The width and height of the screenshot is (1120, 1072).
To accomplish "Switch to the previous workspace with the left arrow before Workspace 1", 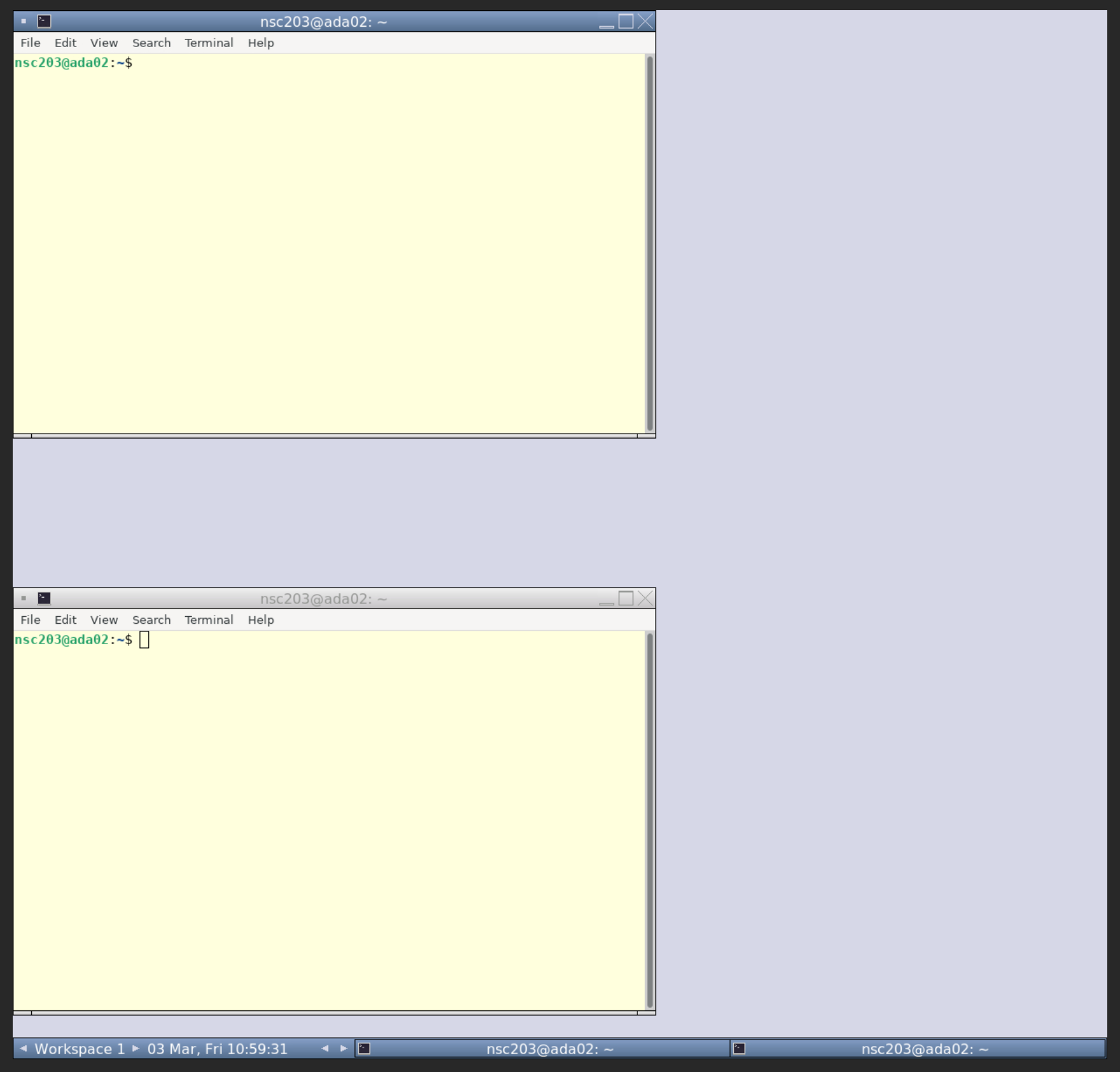I will pos(24,1048).
